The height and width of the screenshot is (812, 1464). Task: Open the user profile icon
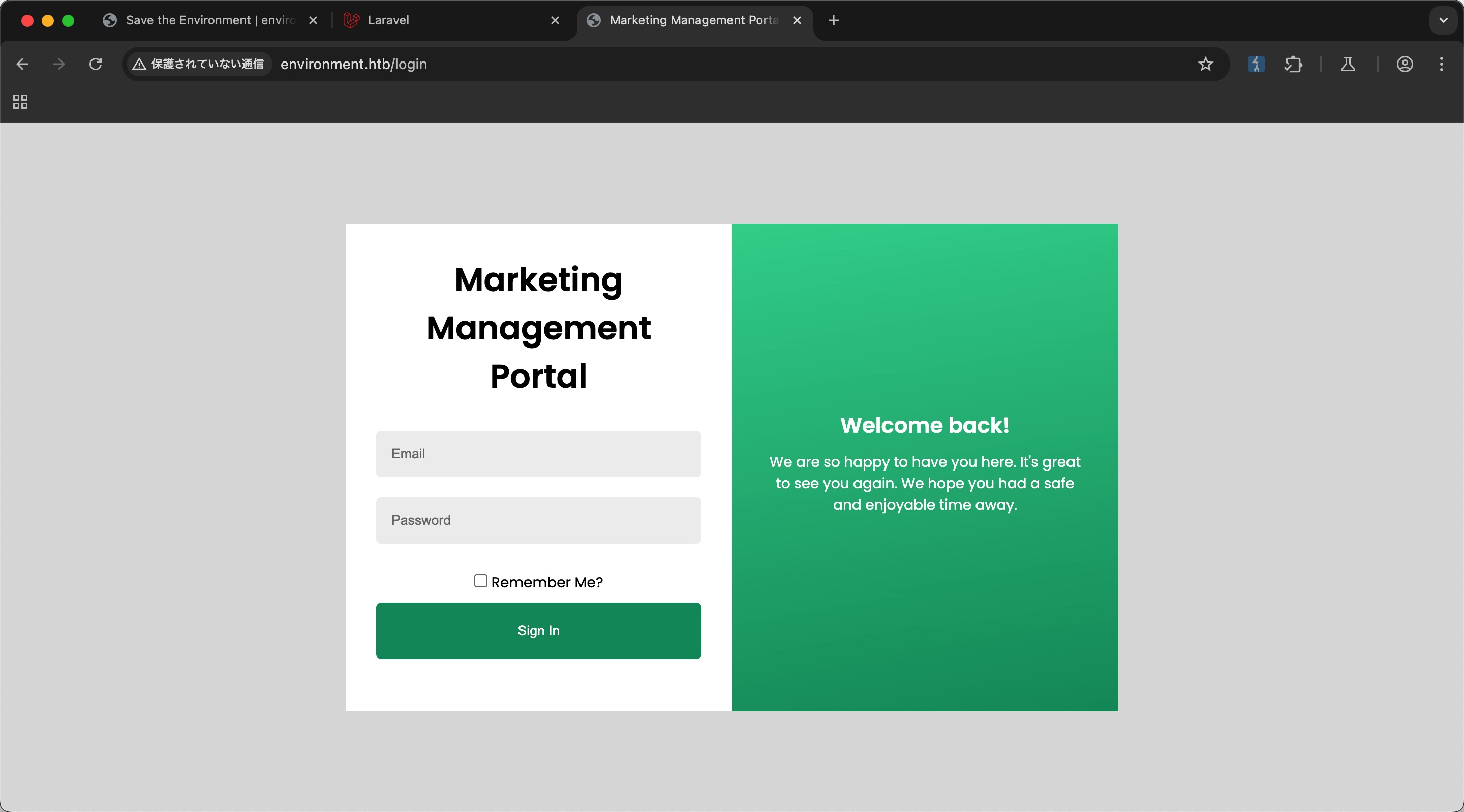(1405, 64)
